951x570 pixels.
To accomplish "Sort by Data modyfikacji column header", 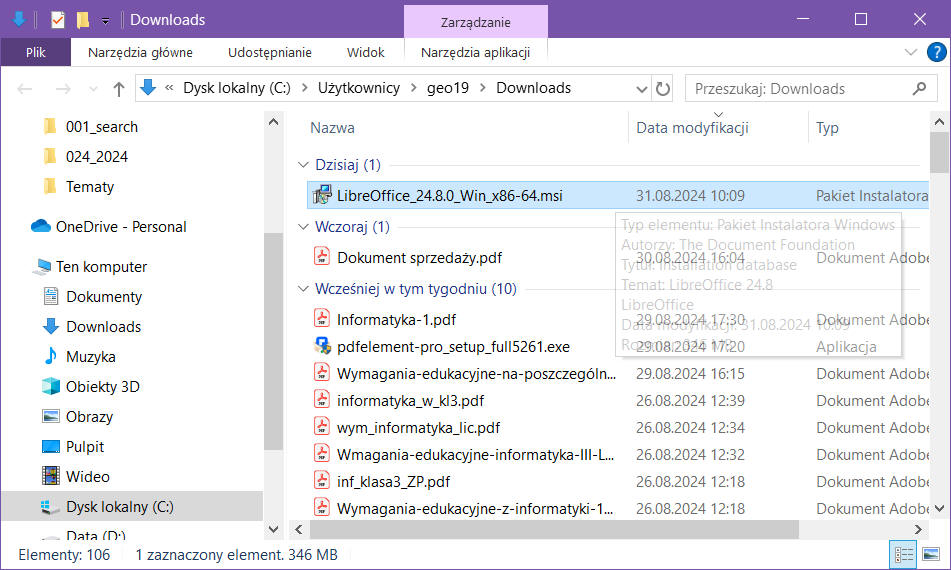I will click(692, 128).
